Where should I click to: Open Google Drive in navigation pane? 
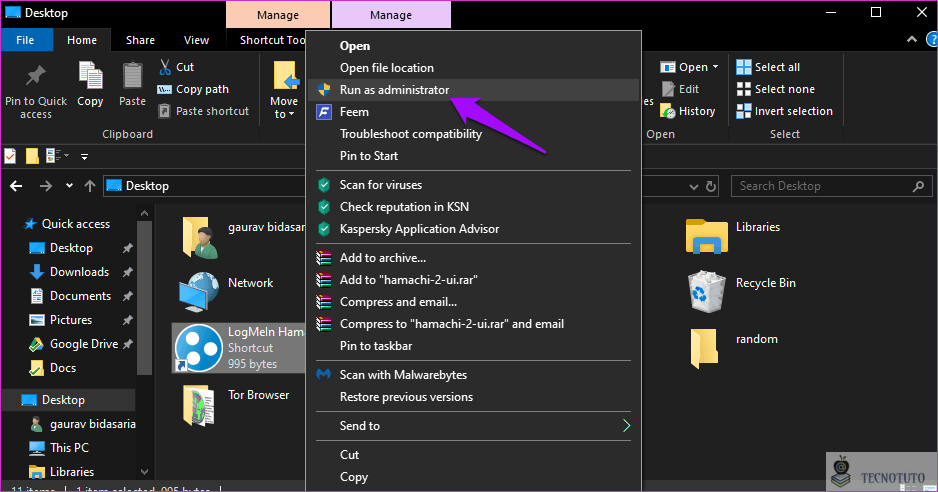tap(83, 344)
